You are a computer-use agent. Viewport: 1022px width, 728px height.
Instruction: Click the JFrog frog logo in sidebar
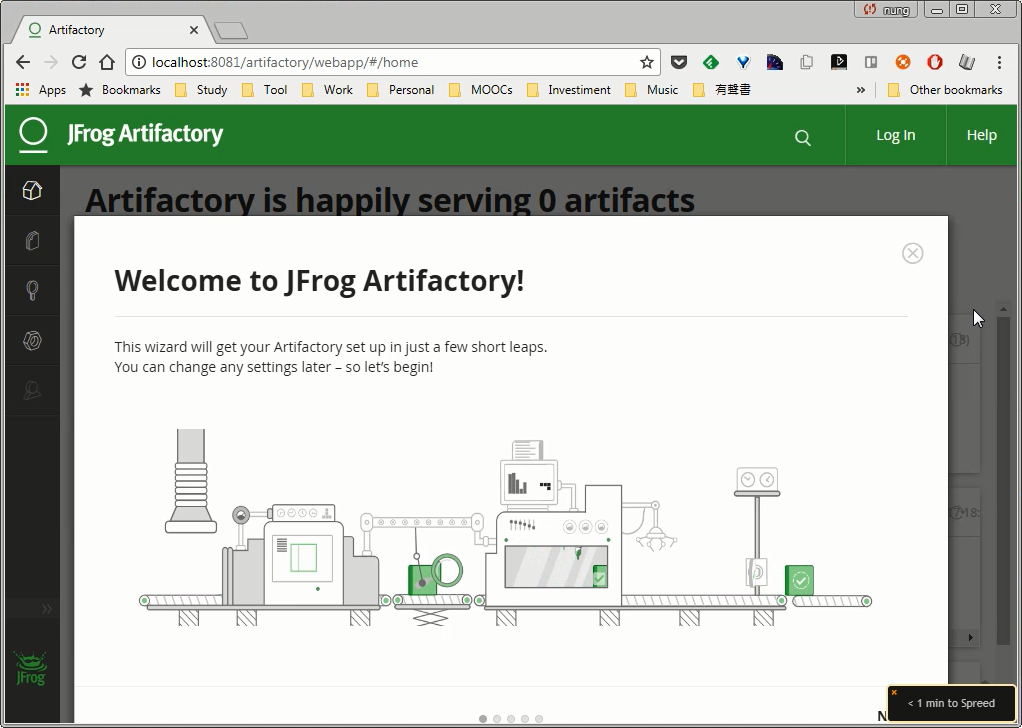point(31,668)
